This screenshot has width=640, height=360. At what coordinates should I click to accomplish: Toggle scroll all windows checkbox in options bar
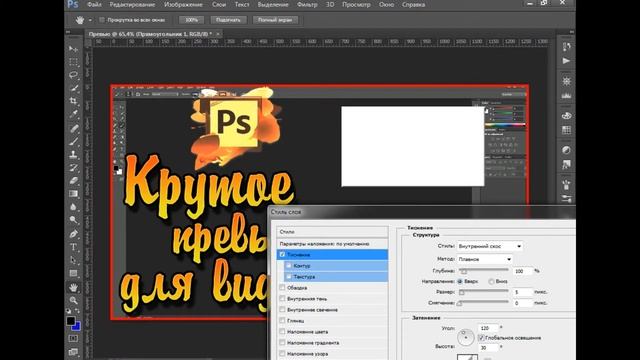(x=102, y=20)
